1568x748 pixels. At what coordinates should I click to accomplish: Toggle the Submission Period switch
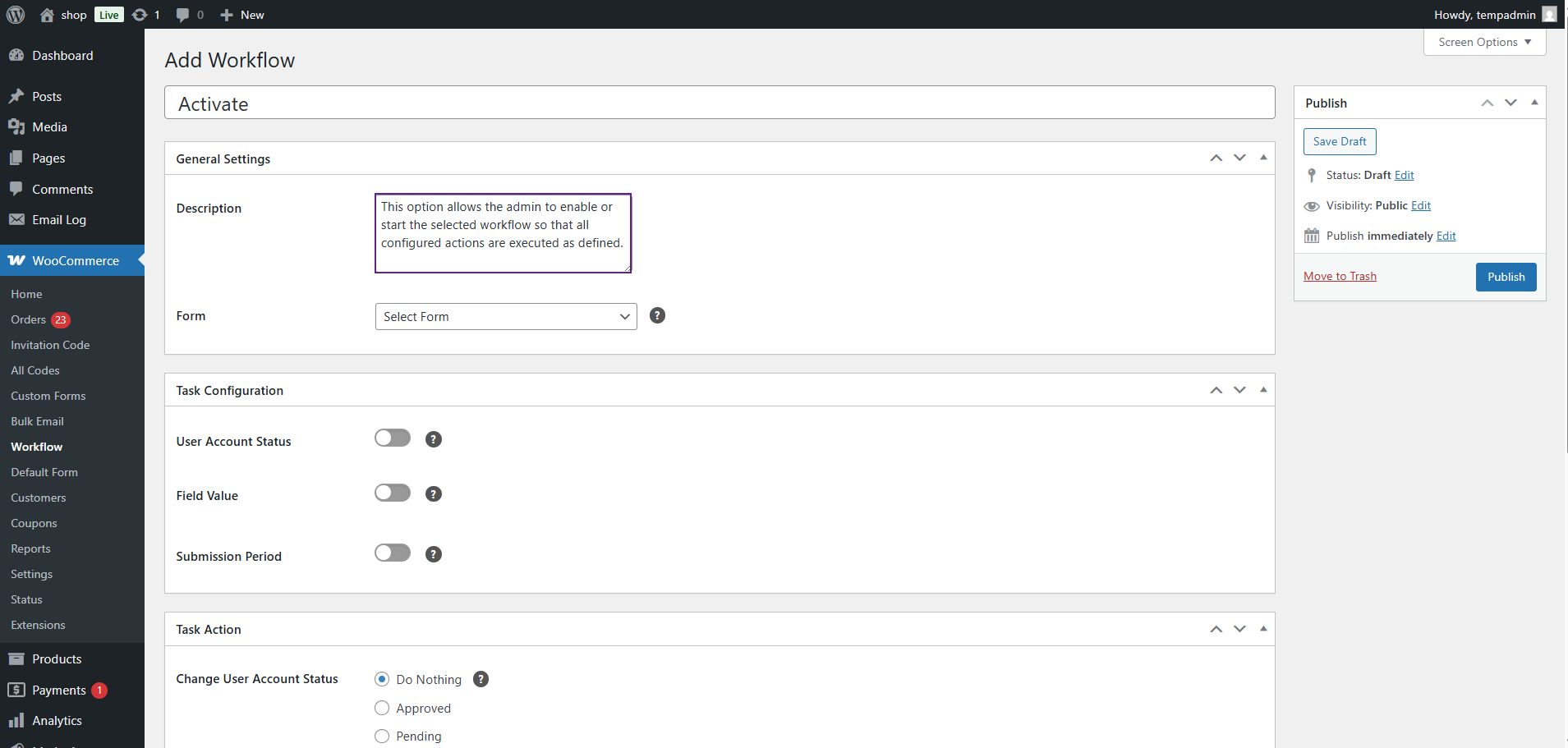point(393,553)
